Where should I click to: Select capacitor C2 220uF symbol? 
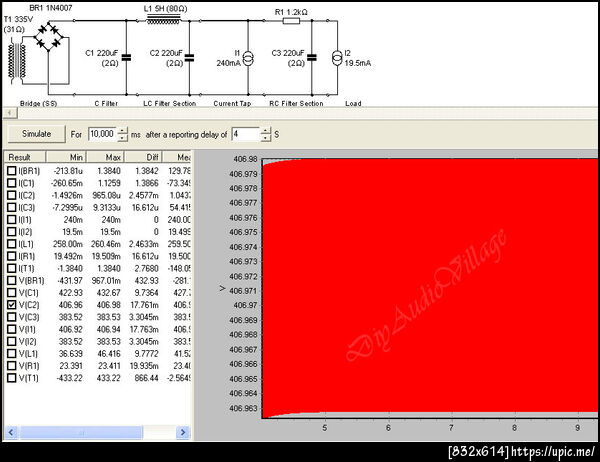pos(189,58)
